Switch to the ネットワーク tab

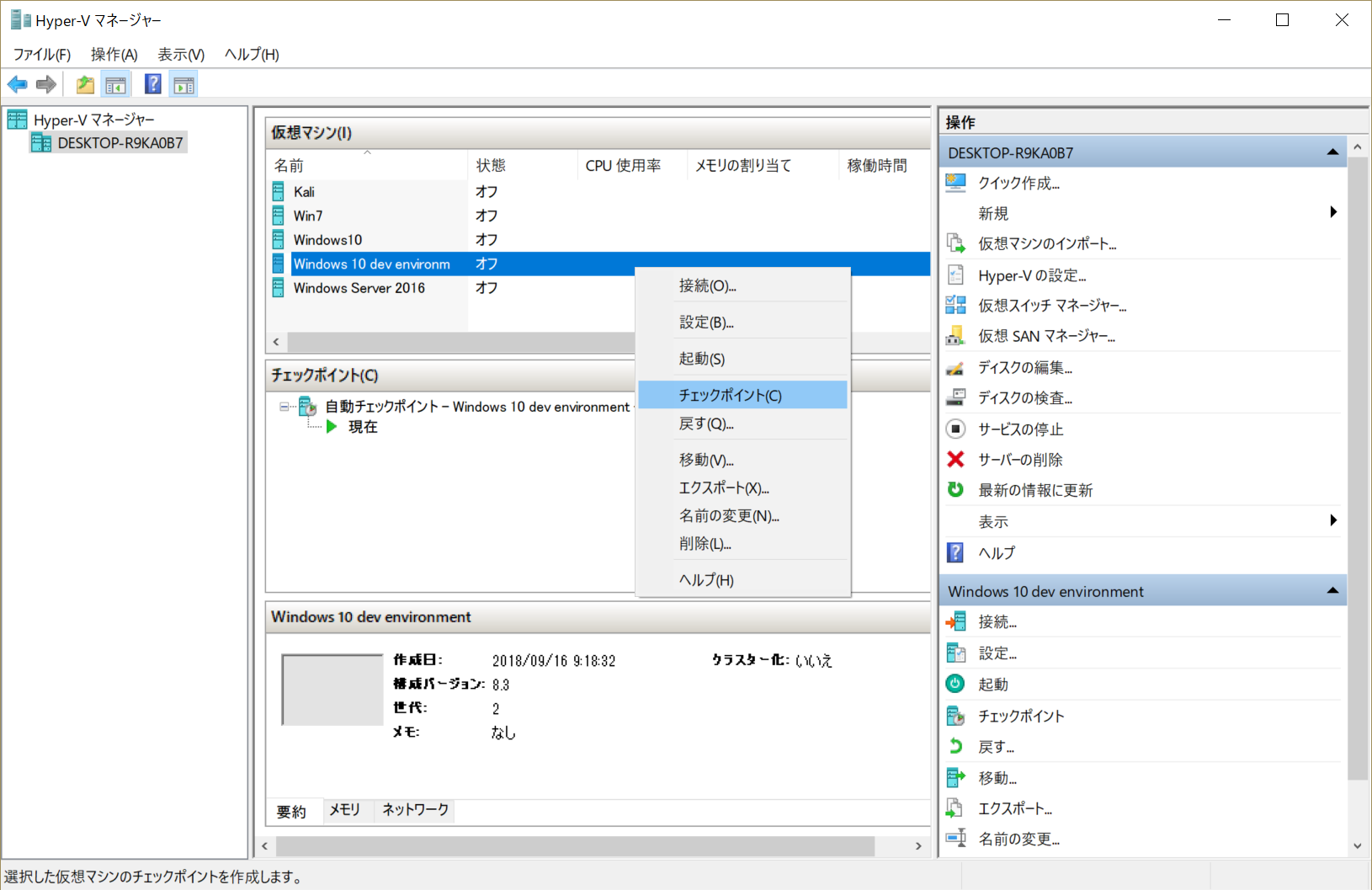click(413, 810)
